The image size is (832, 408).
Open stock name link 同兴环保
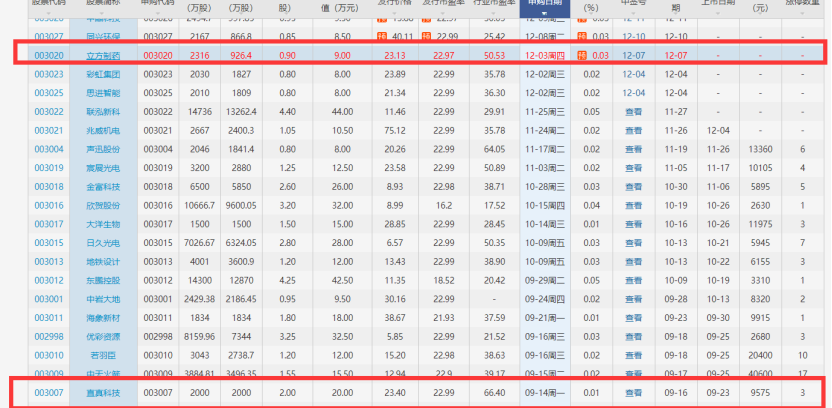[103, 37]
